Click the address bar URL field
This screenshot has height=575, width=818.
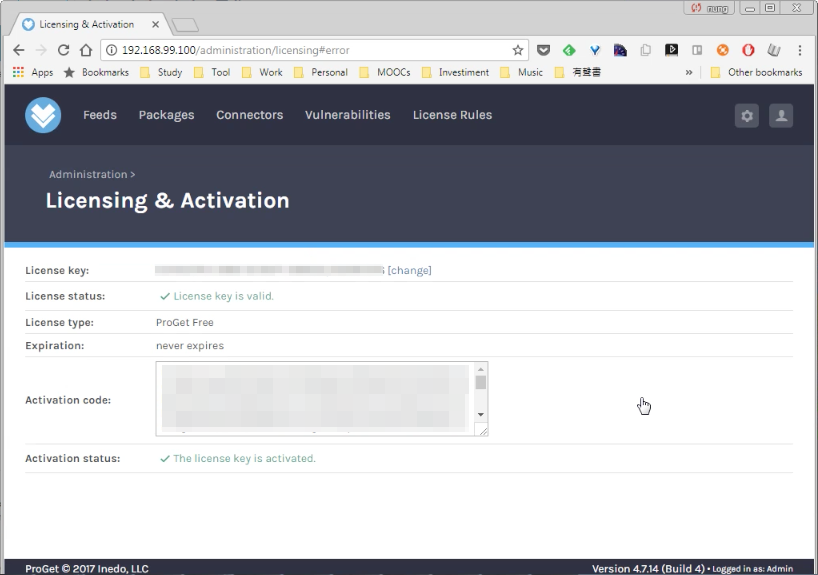tap(315, 50)
